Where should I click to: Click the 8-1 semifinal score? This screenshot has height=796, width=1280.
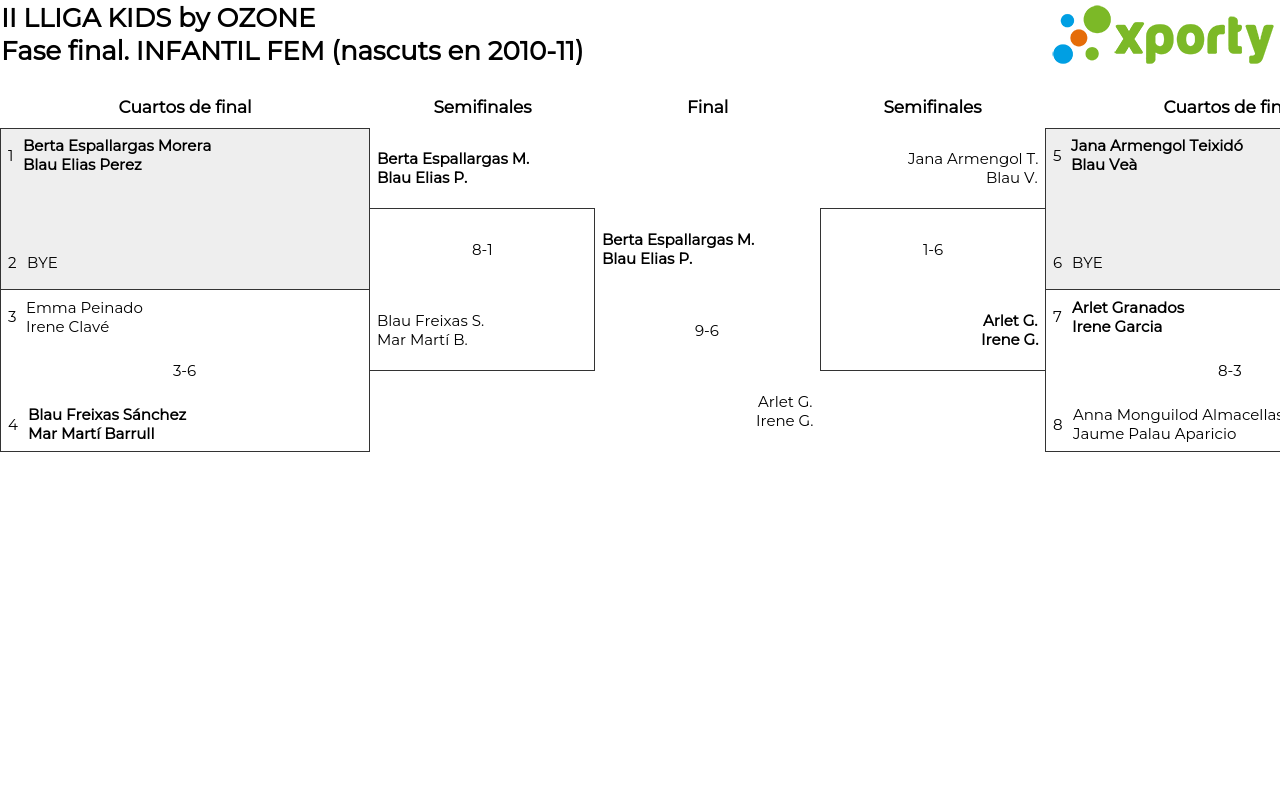(482, 250)
